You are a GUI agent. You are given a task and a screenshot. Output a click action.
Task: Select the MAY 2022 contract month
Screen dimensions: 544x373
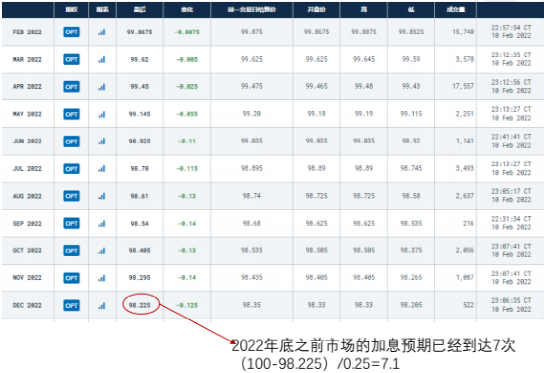tap(27, 114)
